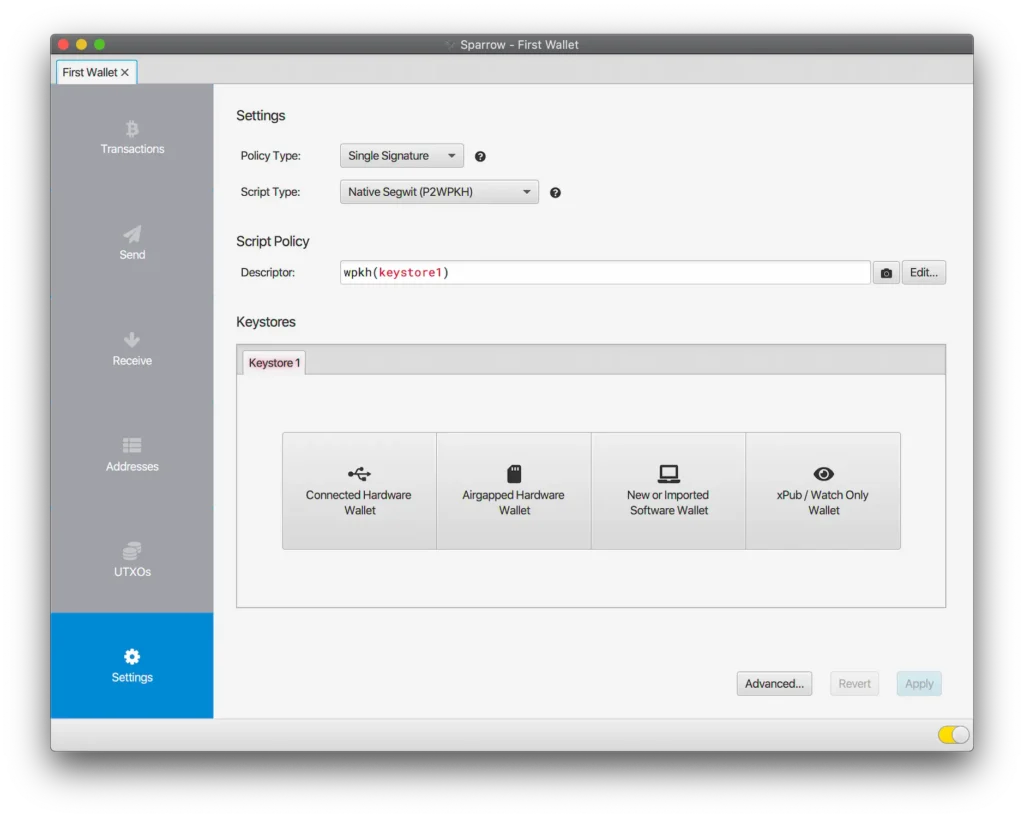This screenshot has width=1024, height=818.
Task: Open the Transactions bitcoin icon
Action: [132, 129]
